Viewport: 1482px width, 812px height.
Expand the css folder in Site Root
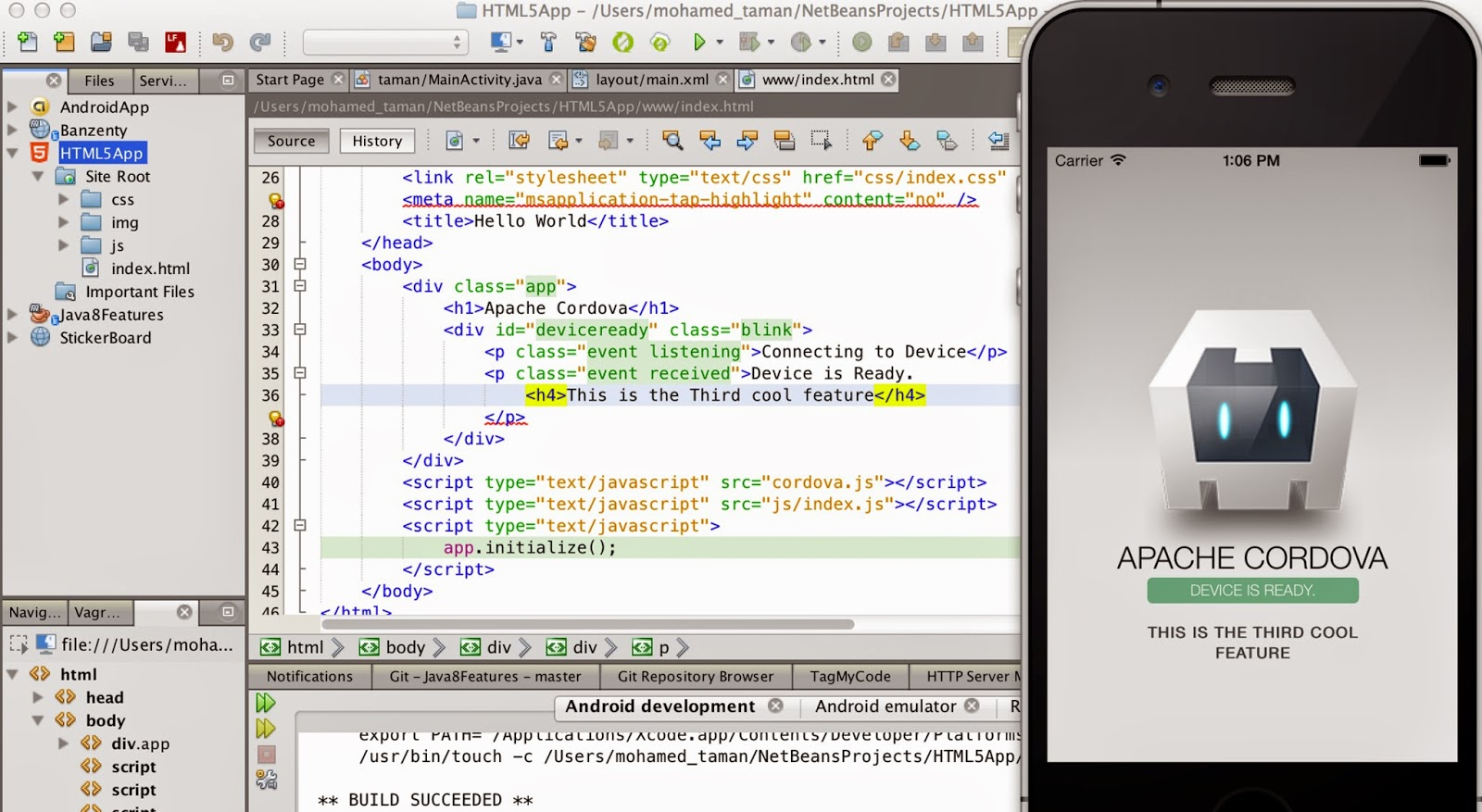pos(64,199)
